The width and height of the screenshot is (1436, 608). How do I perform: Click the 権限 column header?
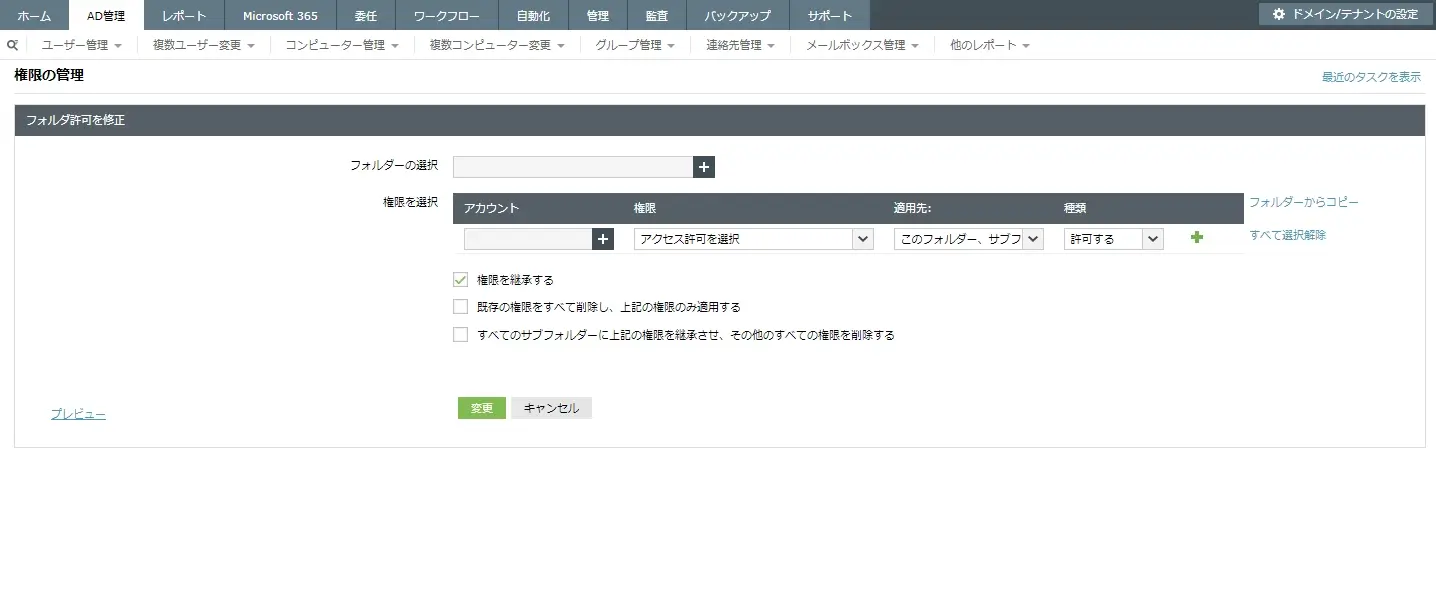(x=645, y=208)
